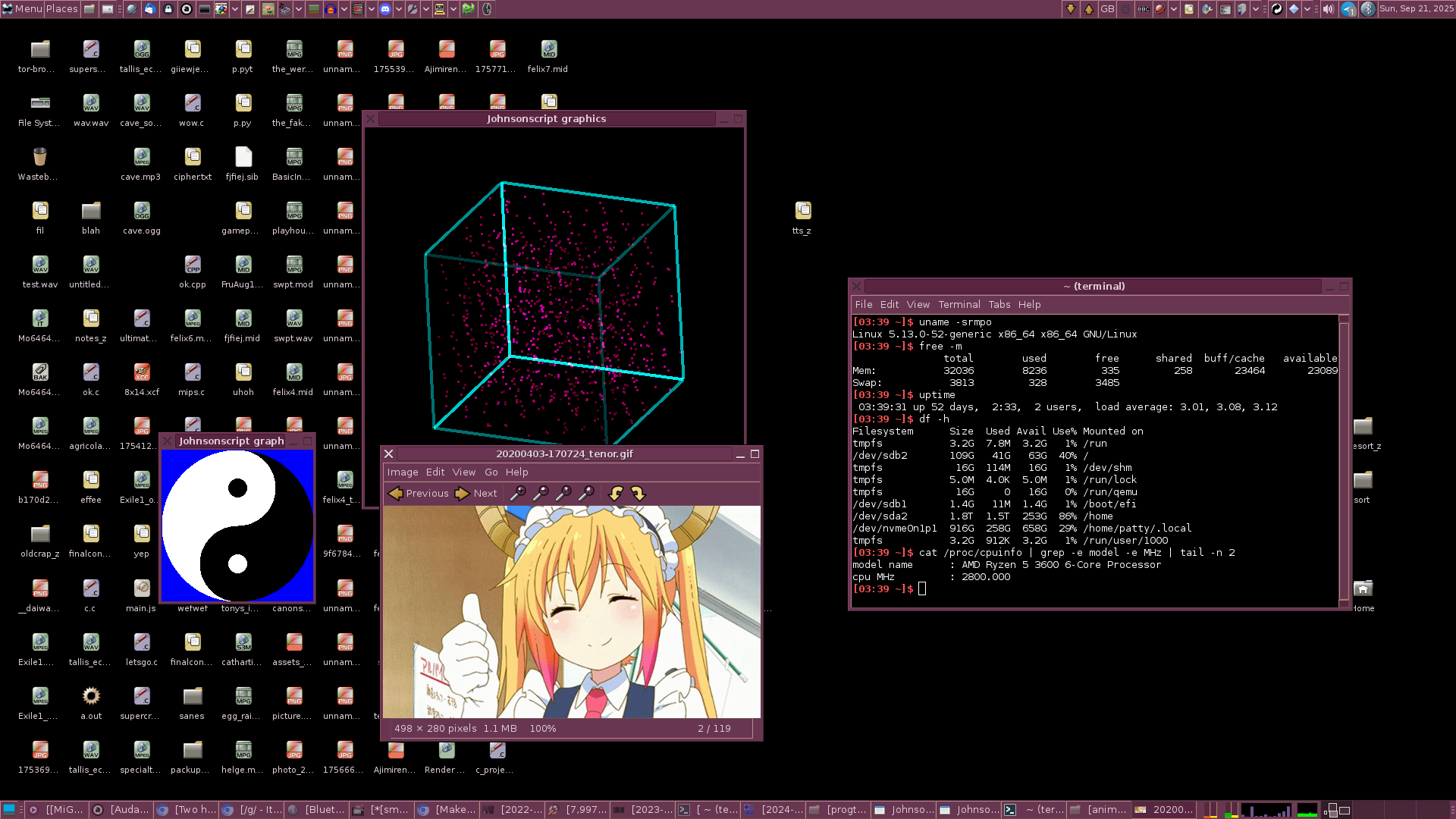Click the show desktop button in bottom-left corner
This screenshot has width=1456, height=819.
(9, 810)
